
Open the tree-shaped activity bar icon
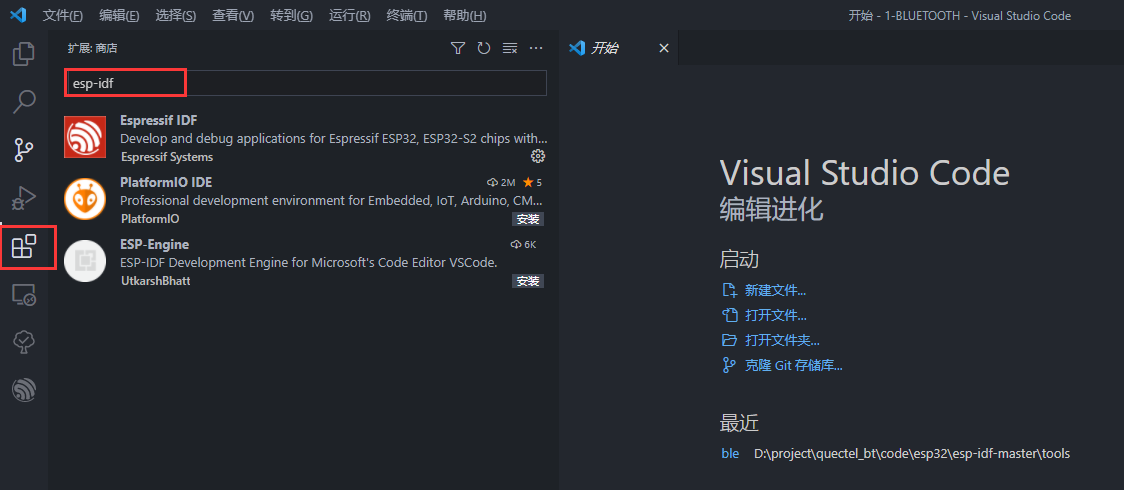[24, 342]
